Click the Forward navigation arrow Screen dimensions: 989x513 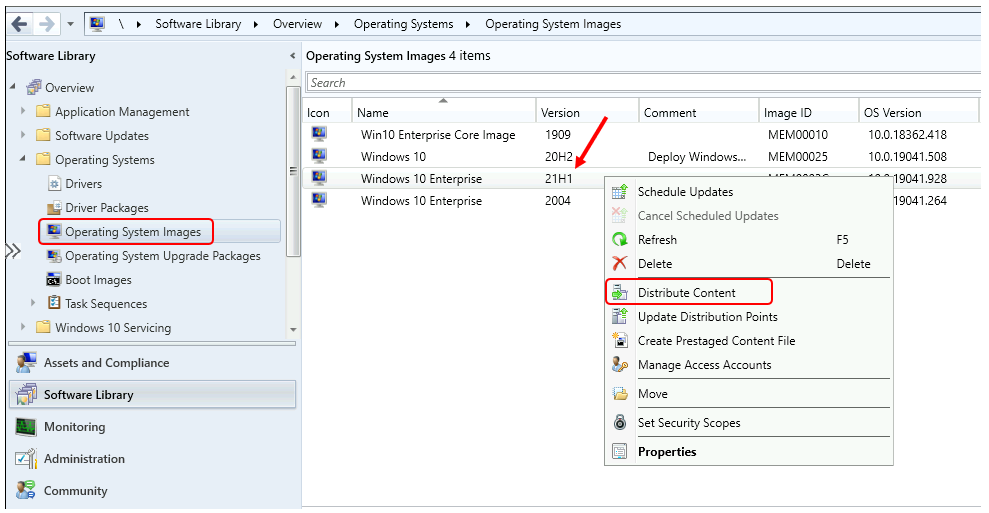(x=47, y=24)
